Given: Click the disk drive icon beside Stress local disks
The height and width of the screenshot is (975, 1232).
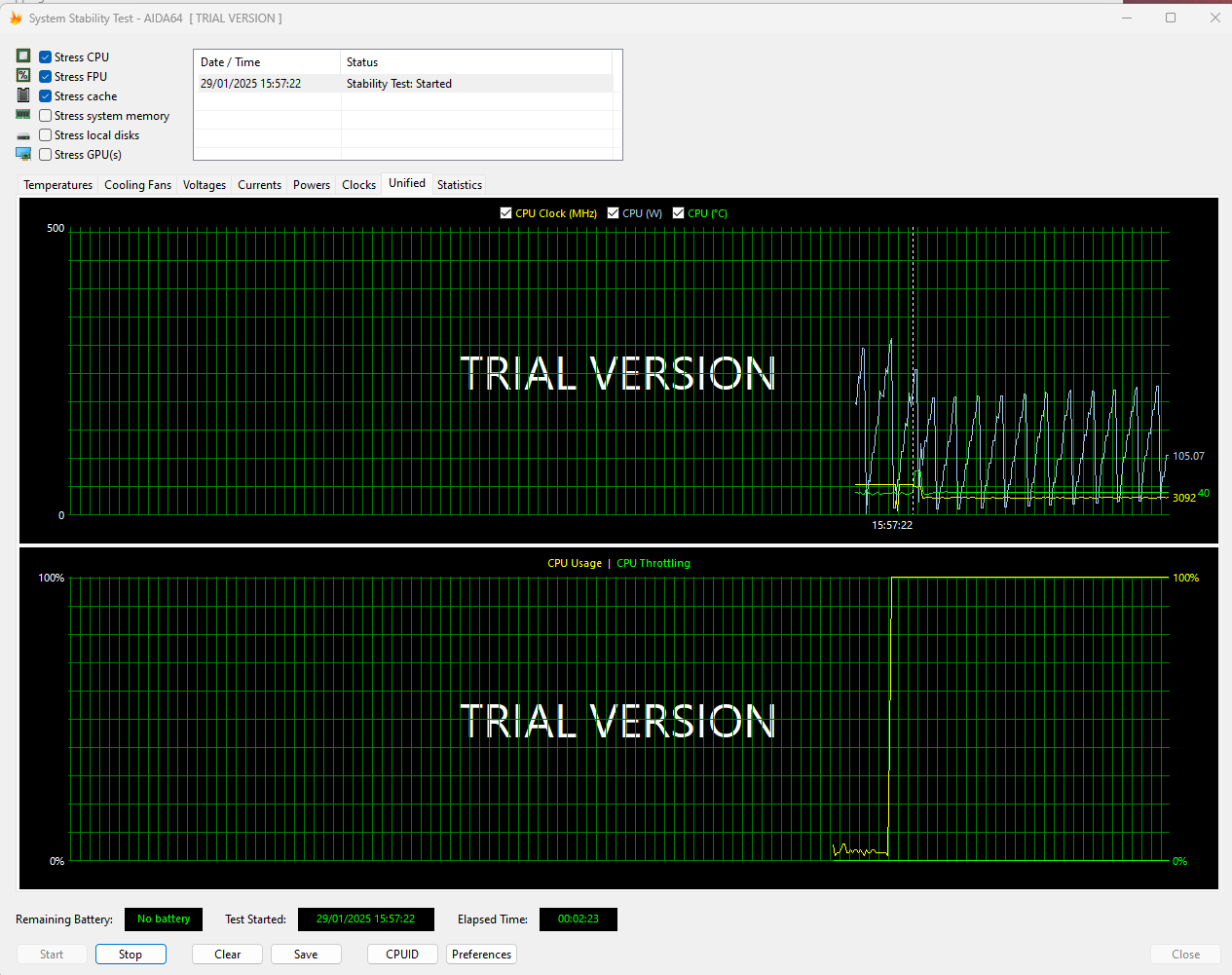Looking at the screenshot, I should point(23,135).
